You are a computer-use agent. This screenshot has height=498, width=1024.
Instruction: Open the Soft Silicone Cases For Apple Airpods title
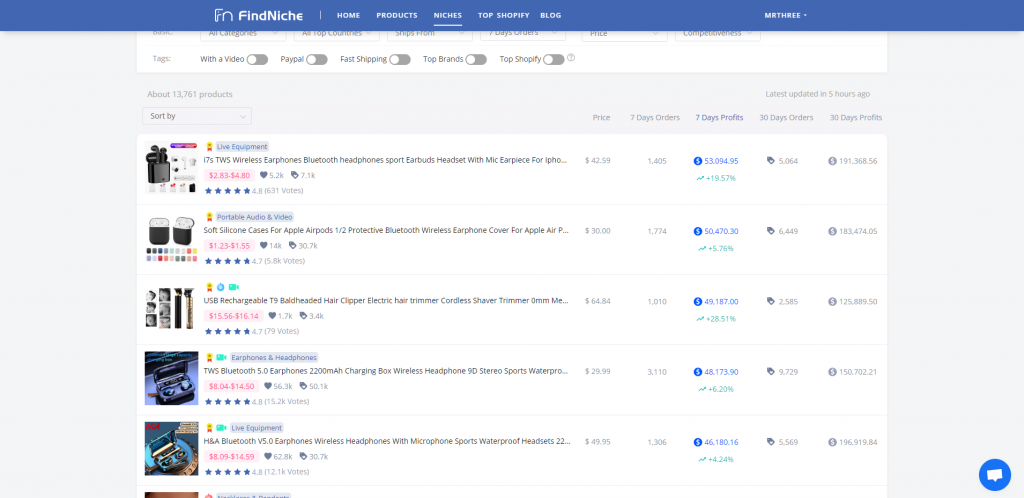(x=386, y=230)
